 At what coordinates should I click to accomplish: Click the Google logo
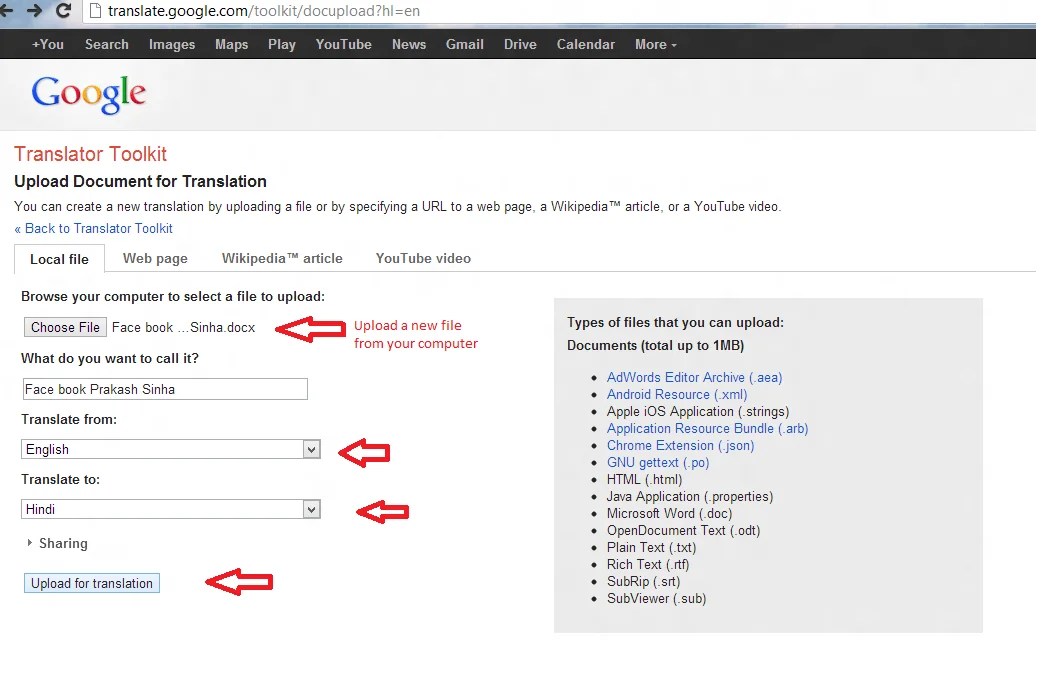(x=88, y=93)
